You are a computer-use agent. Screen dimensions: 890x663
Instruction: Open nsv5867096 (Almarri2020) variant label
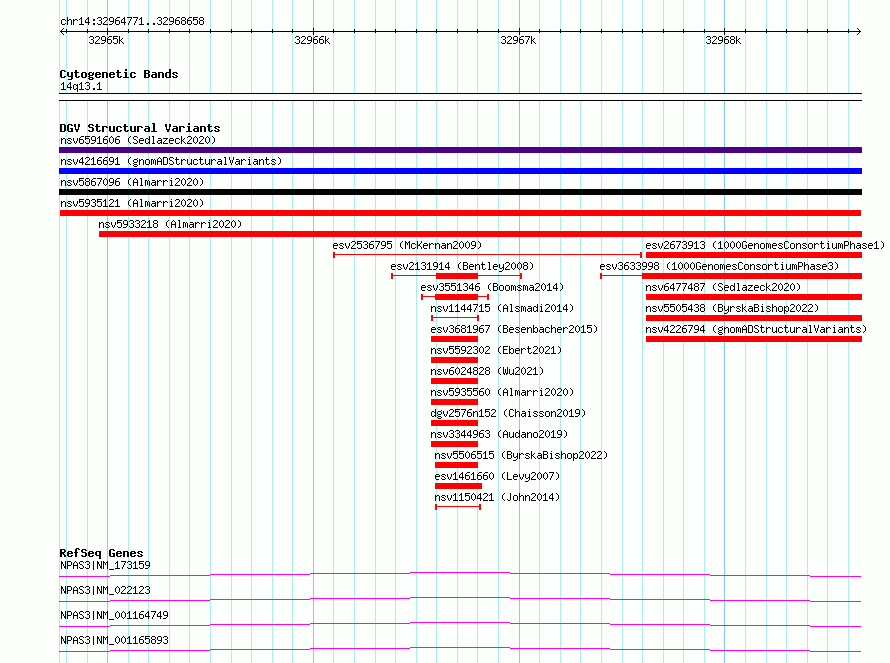(132, 182)
